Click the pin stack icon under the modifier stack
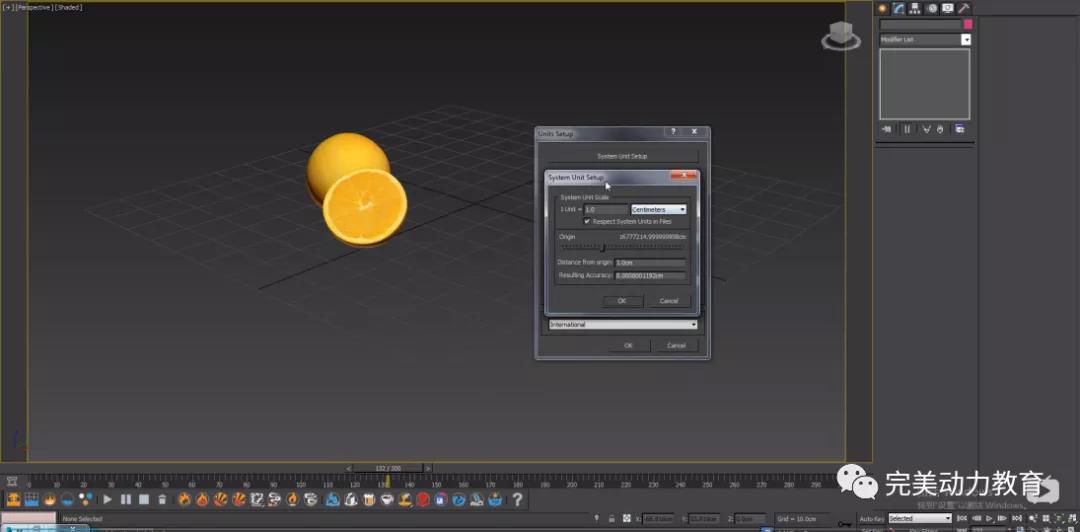The height and width of the screenshot is (532, 1080). tap(886, 129)
